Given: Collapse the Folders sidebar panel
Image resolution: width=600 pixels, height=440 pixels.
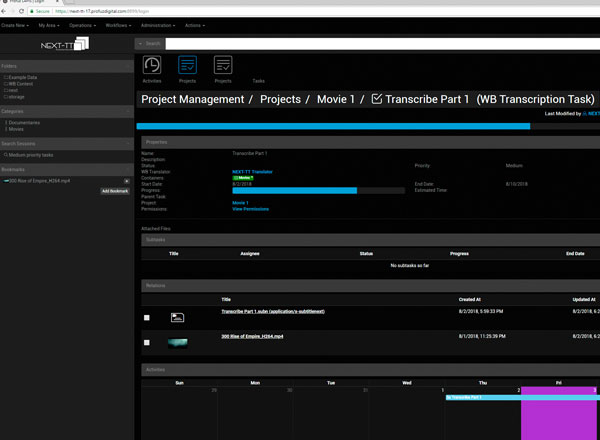Looking at the screenshot, I should tap(128, 66).
